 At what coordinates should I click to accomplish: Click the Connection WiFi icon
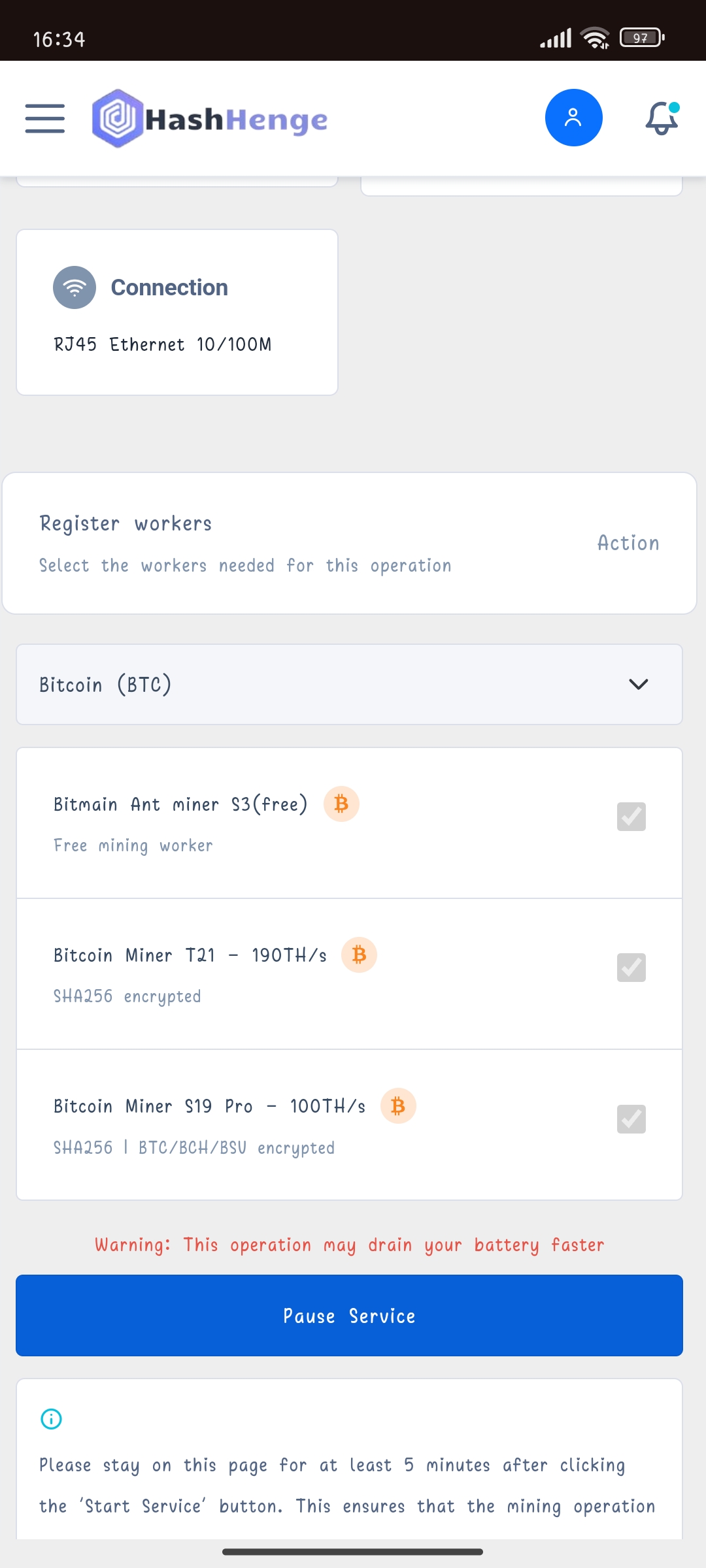[74, 287]
